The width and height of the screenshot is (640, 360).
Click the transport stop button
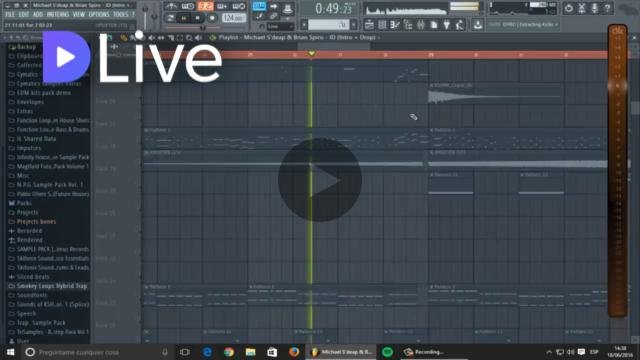pos(198,18)
